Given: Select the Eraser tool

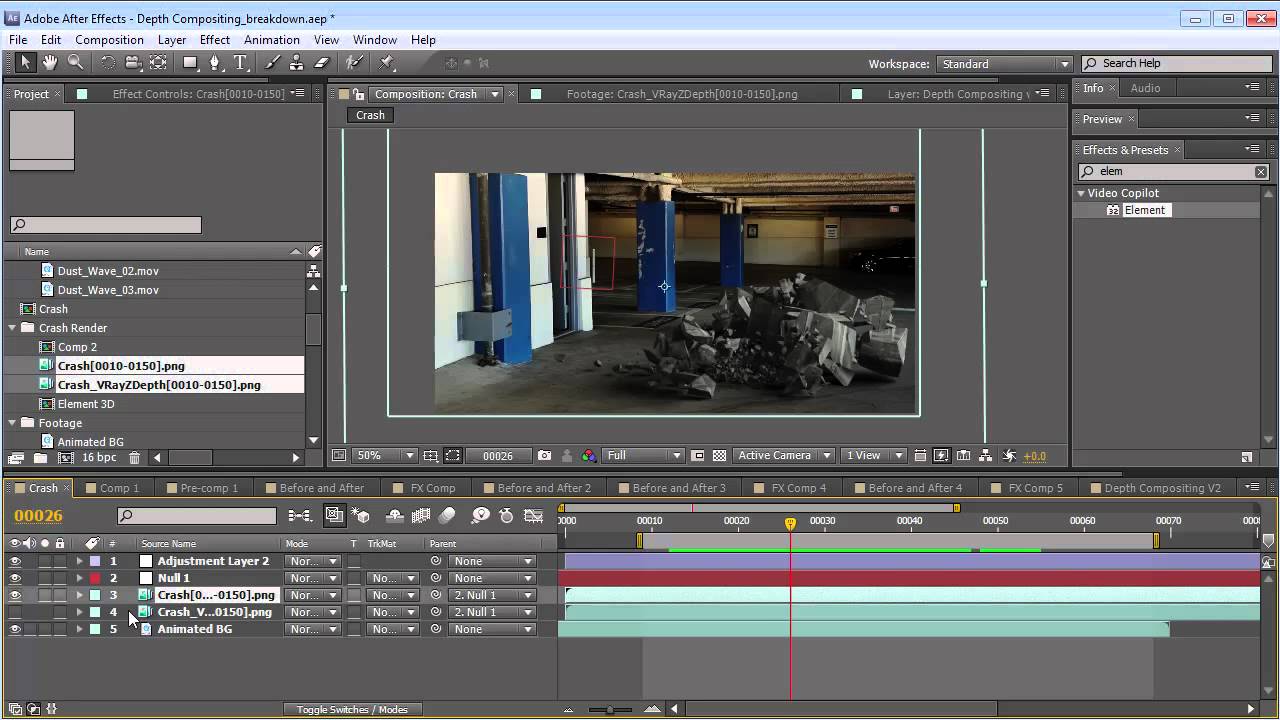Looking at the screenshot, I should click(x=321, y=63).
